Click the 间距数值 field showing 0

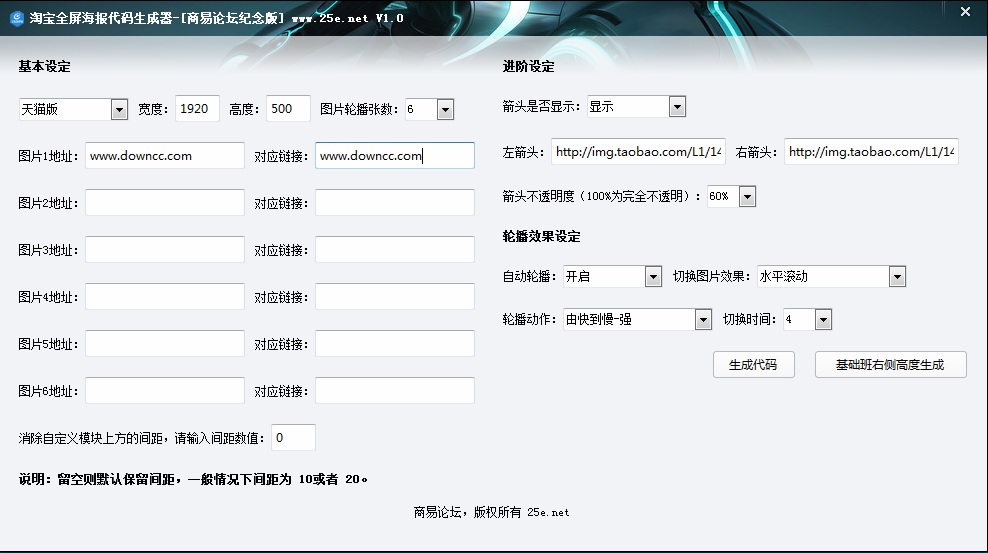pos(293,438)
